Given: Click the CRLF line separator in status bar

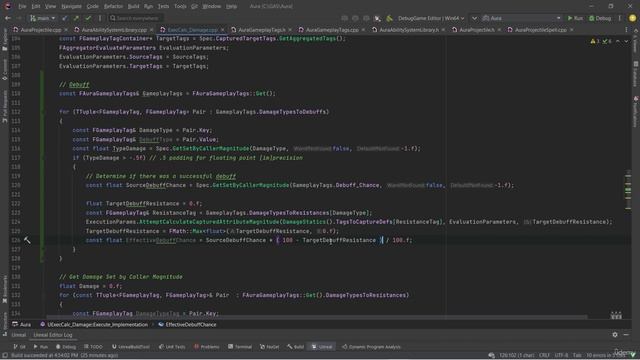Looking at the screenshot, I should point(544,356).
